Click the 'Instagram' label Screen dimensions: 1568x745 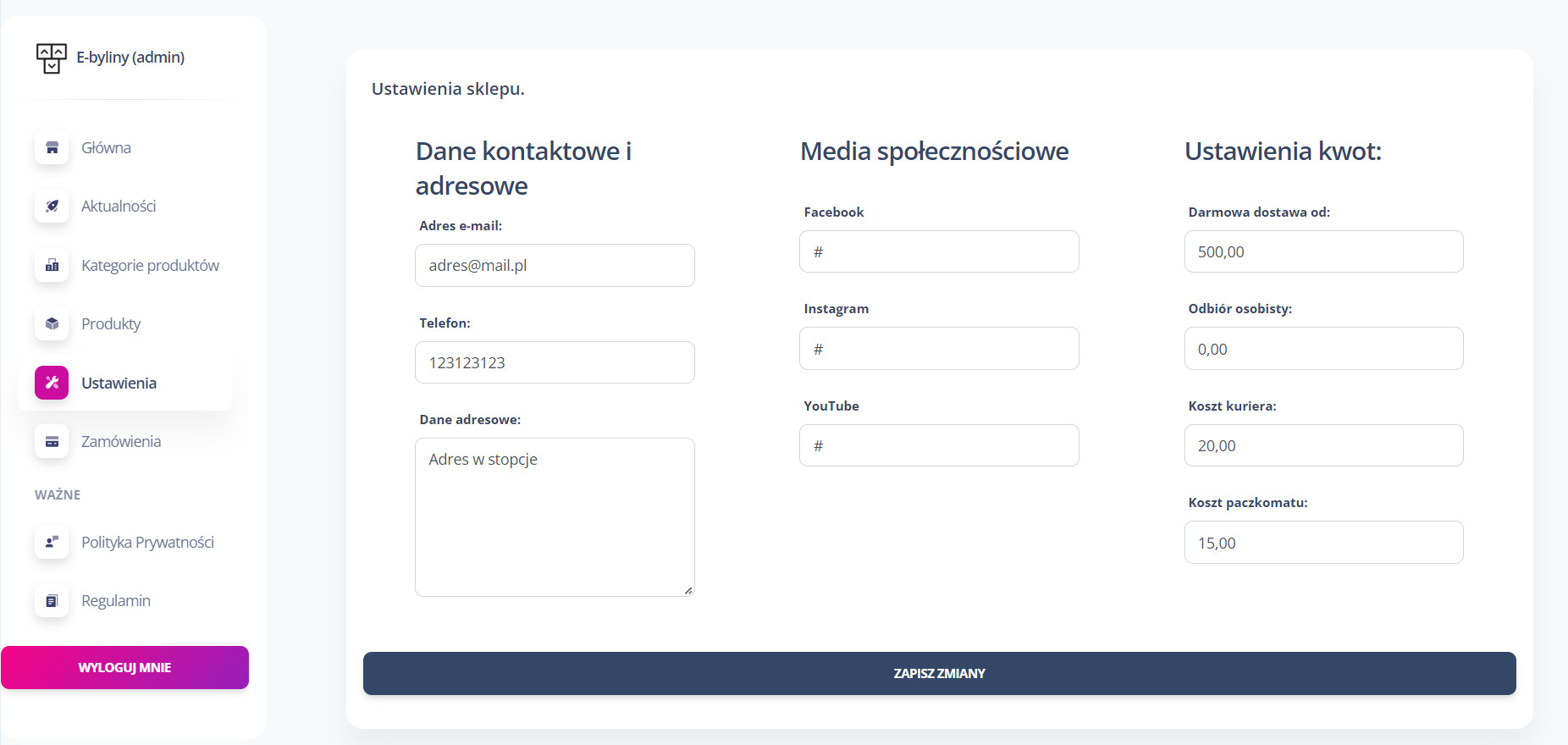point(836,309)
